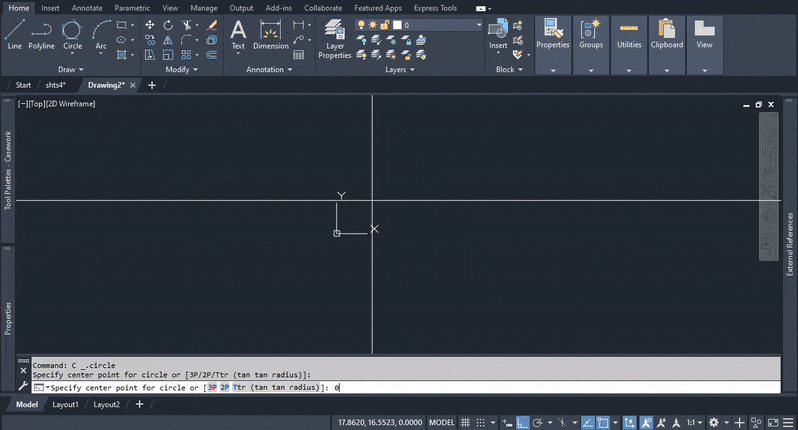
Task: Choose the Mirror tool
Action: pyautogui.click(x=168, y=40)
